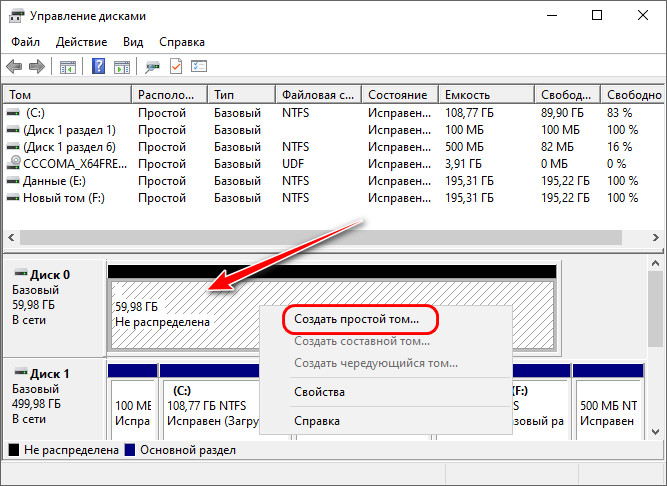Click the 83 % free percentage cell
Image resolution: width=667 pixels, height=486 pixels.
click(x=619, y=113)
